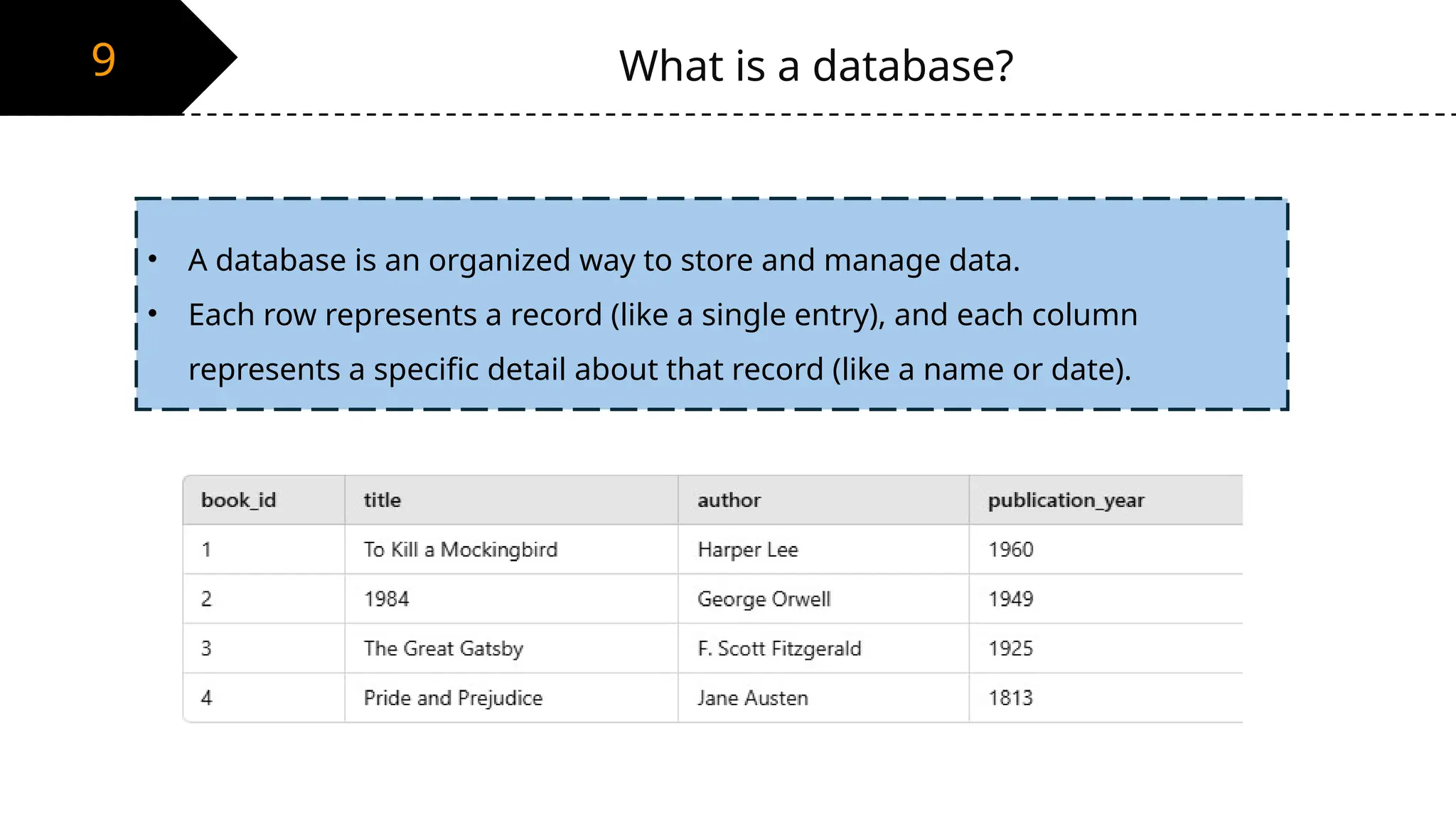The image size is (1456, 819).
Task: Click the slide number 9
Action: [x=104, y=60]
